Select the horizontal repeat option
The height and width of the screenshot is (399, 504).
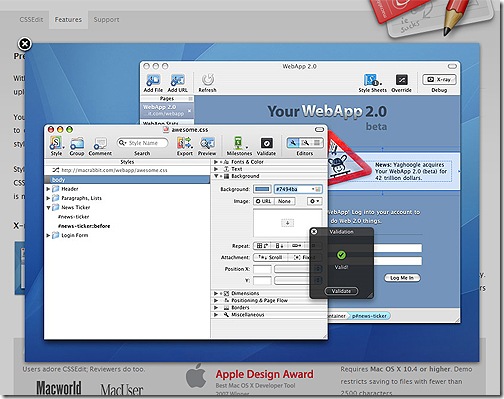coord(296,246)
